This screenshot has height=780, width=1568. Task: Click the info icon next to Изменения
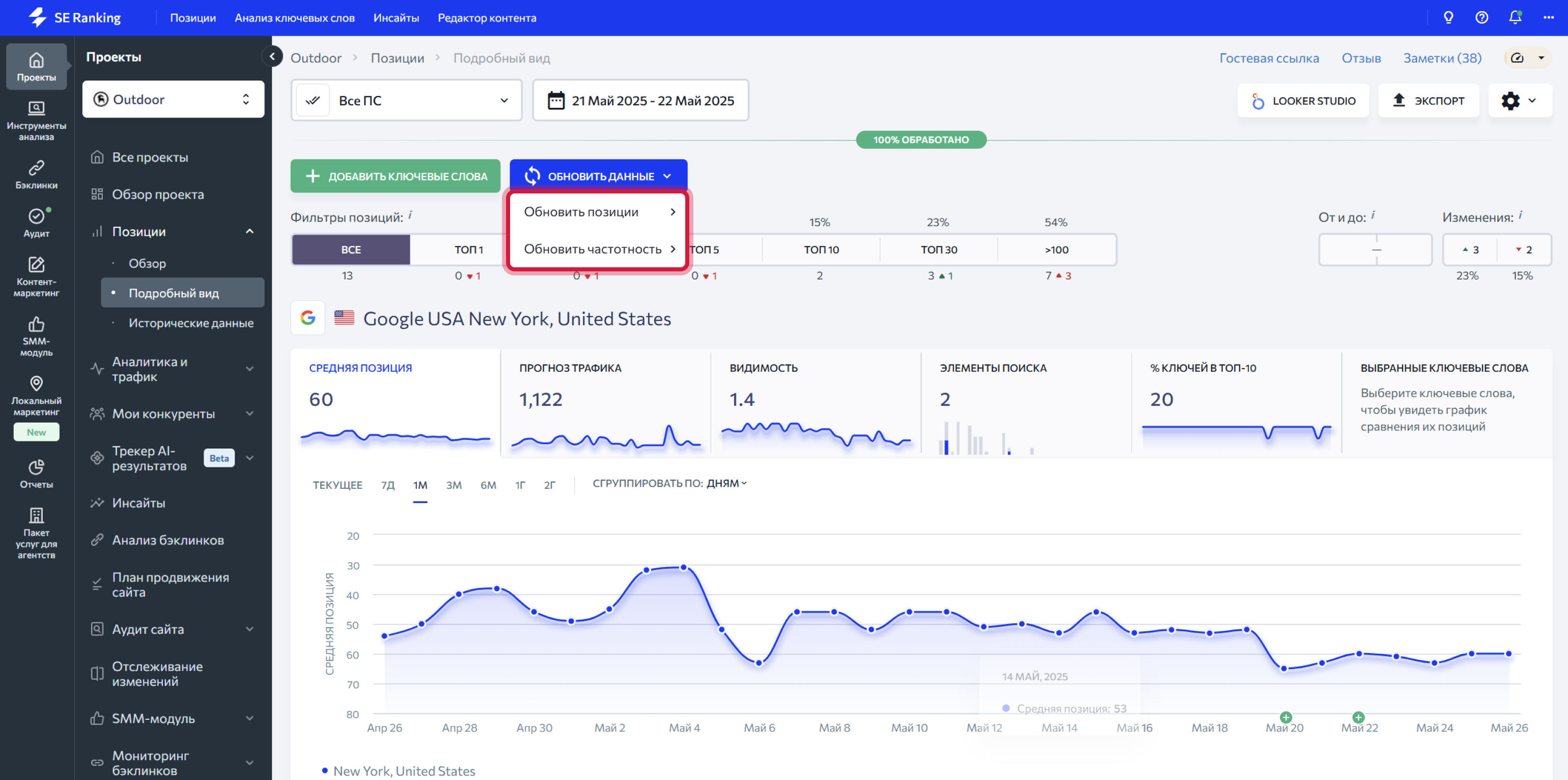[1521, 214]
